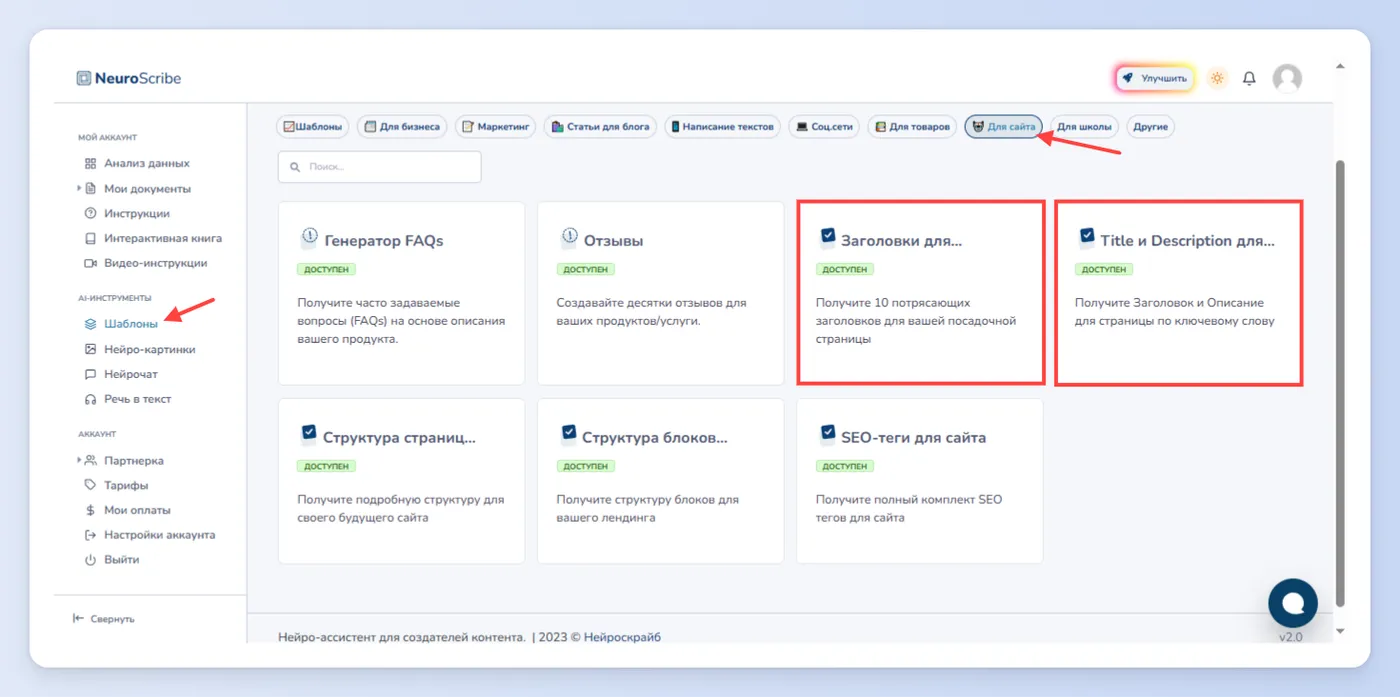Switch to the Соц.сети tab
The width and height of the screenshot is (1400, 697).
point(824,127)
